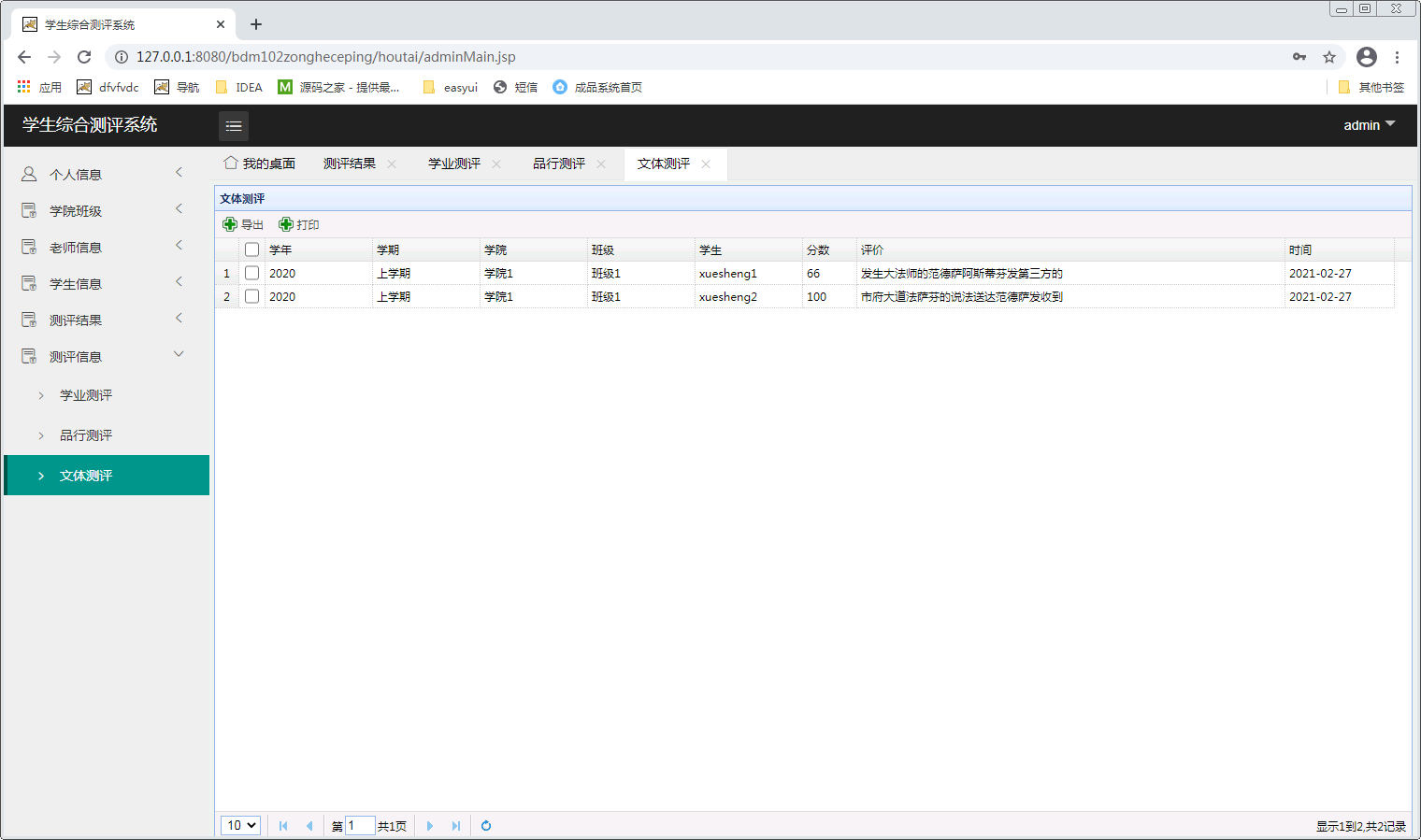Expand the 个人信息 menu section

[x=179, y=172]
